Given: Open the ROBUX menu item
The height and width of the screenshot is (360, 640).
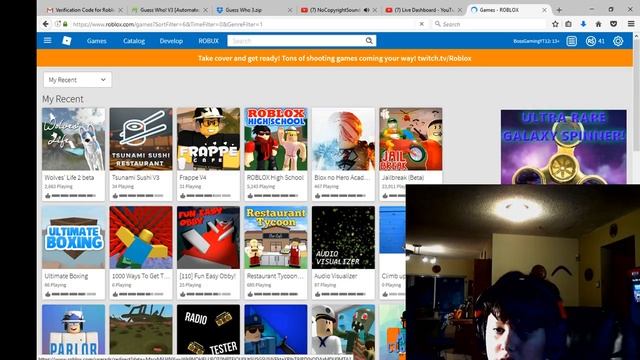Looking at the screenshot, I should point(209,41).
